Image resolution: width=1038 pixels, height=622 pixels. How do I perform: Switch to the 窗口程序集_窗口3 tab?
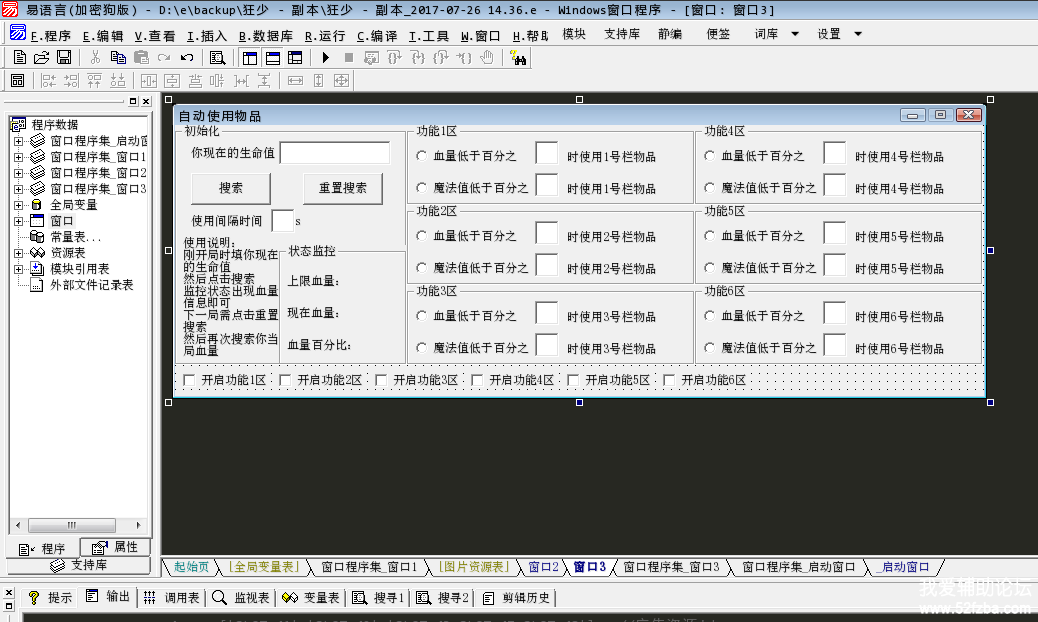pos(670,567)
